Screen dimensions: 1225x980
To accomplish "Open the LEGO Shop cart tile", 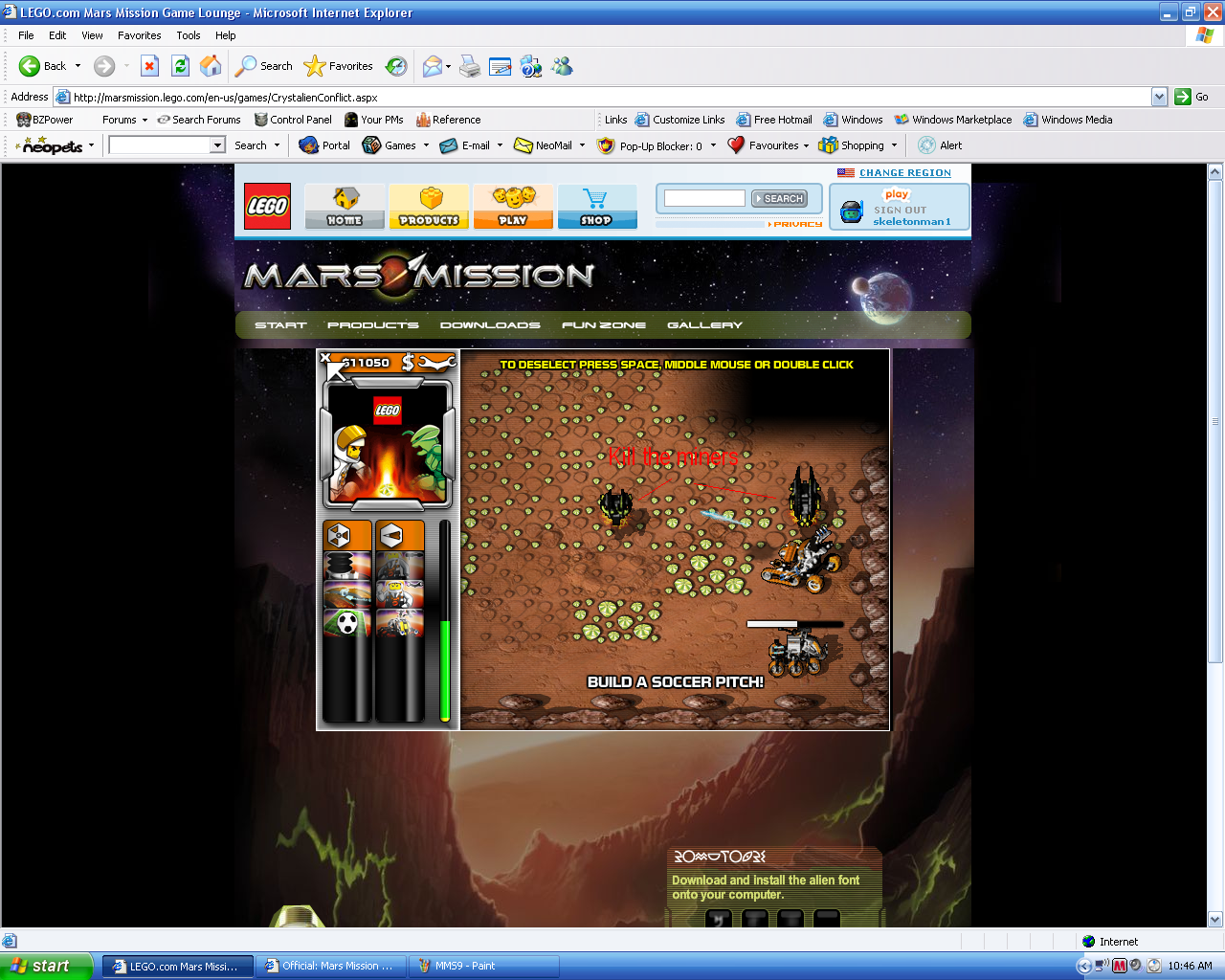I will 596,207.
